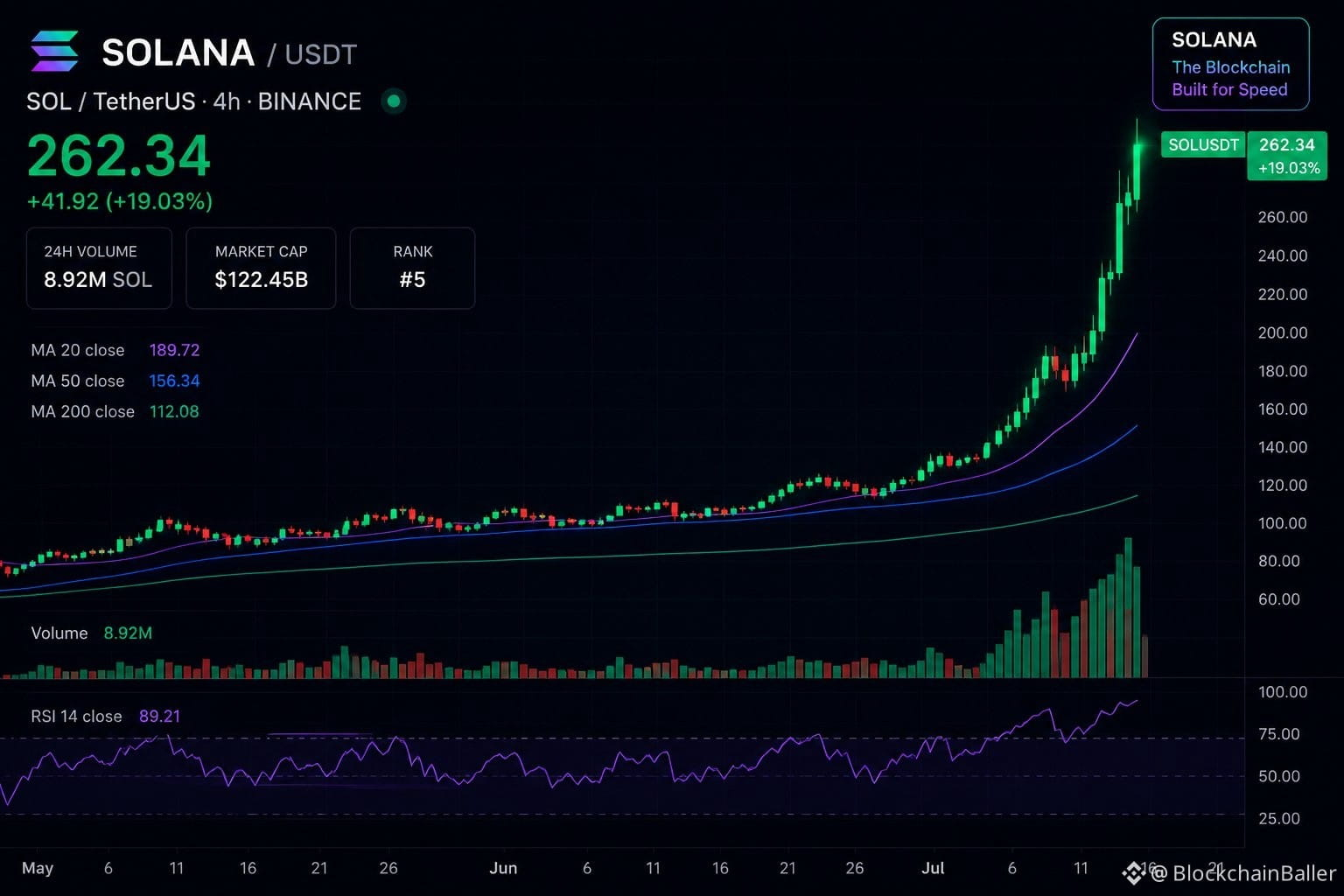Click the '+41.92 (+19.03%)' change text
The image size is (1344, 896).
click(120, 201)
